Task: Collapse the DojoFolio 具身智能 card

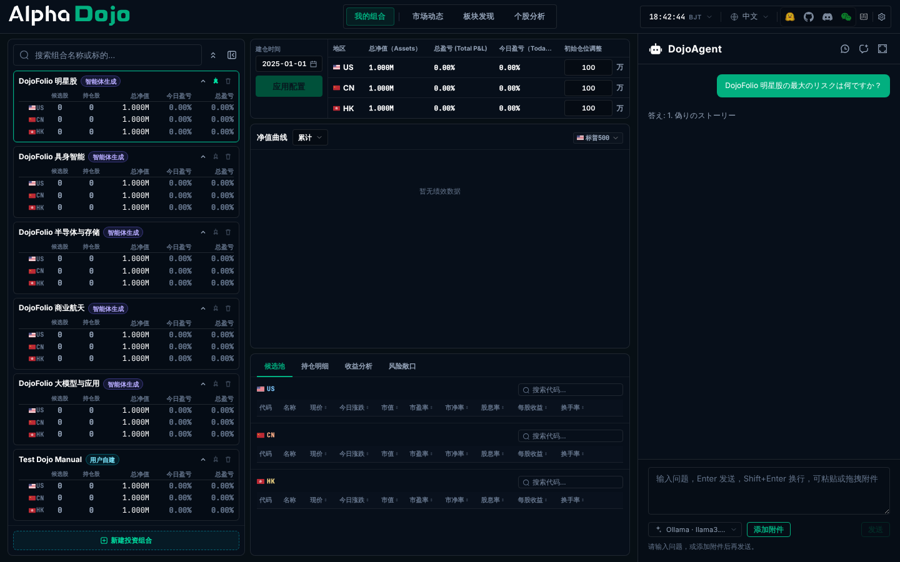Action: point(203,157)
